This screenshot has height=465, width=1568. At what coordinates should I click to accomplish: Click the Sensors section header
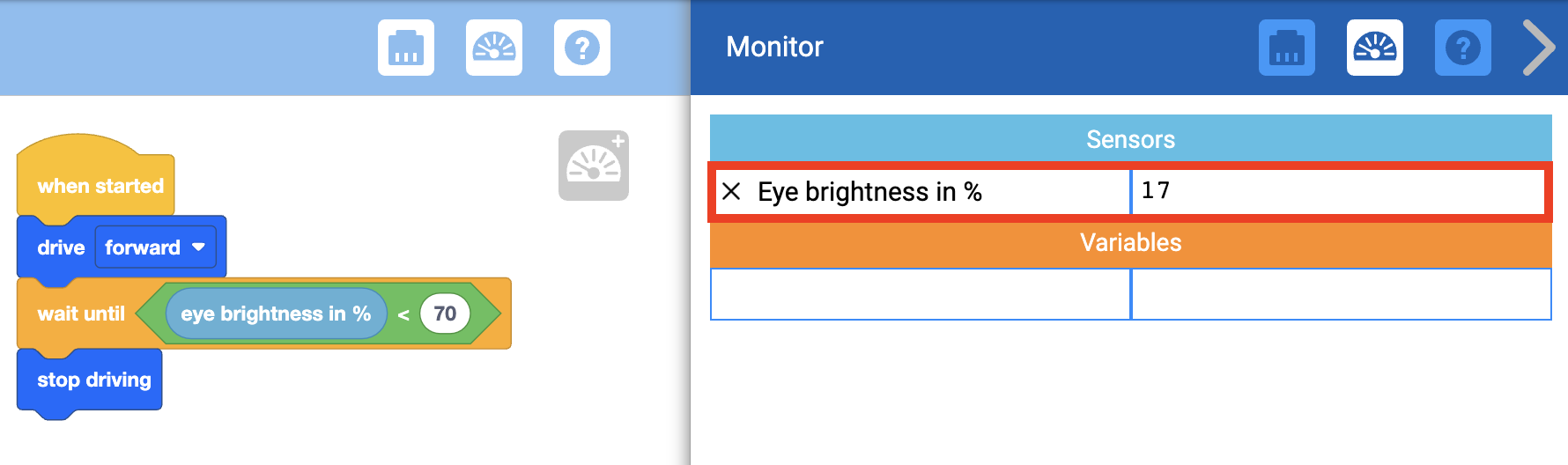coord(1130,139)
